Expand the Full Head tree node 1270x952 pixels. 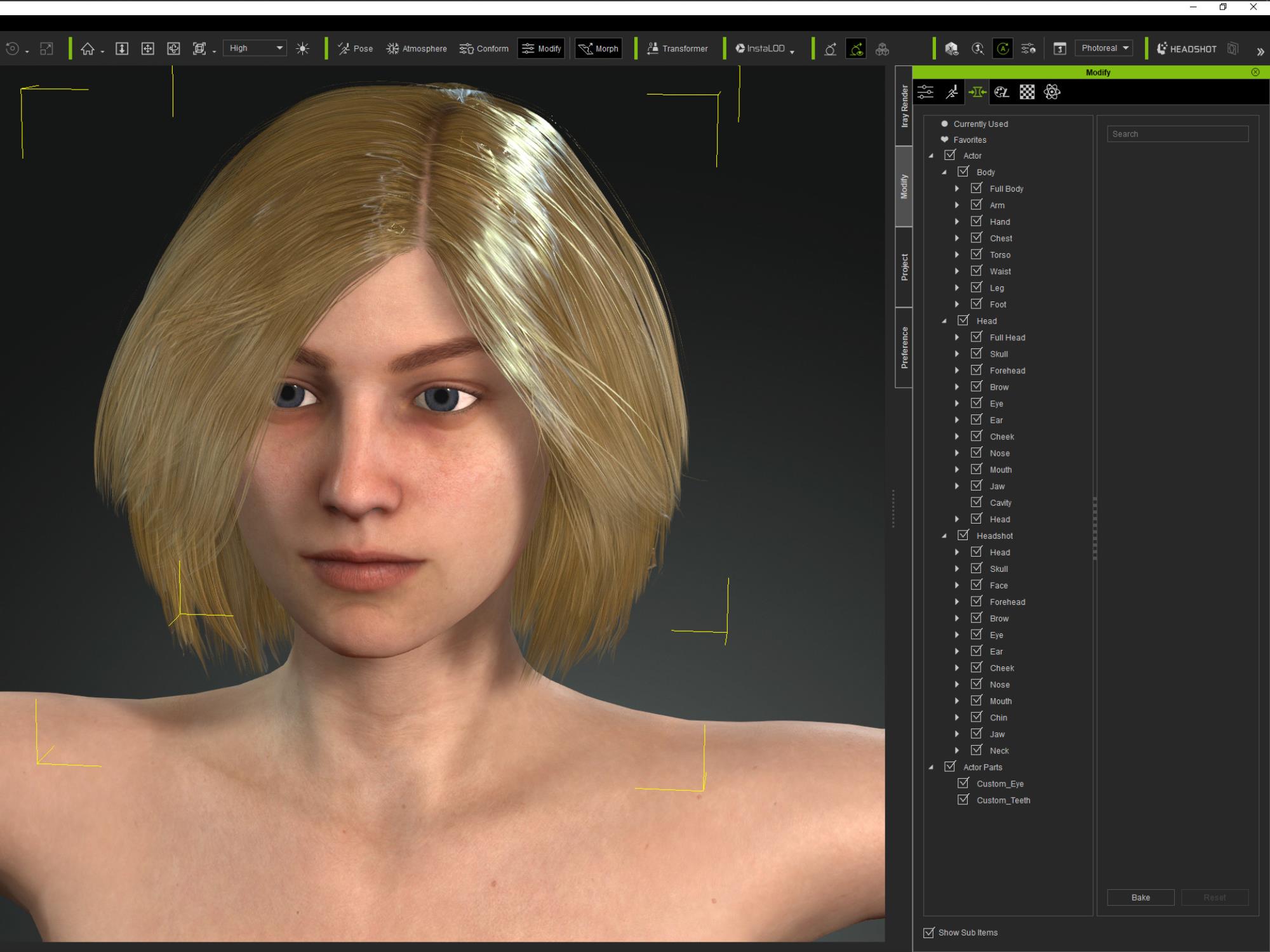click(x=957, y=337)
